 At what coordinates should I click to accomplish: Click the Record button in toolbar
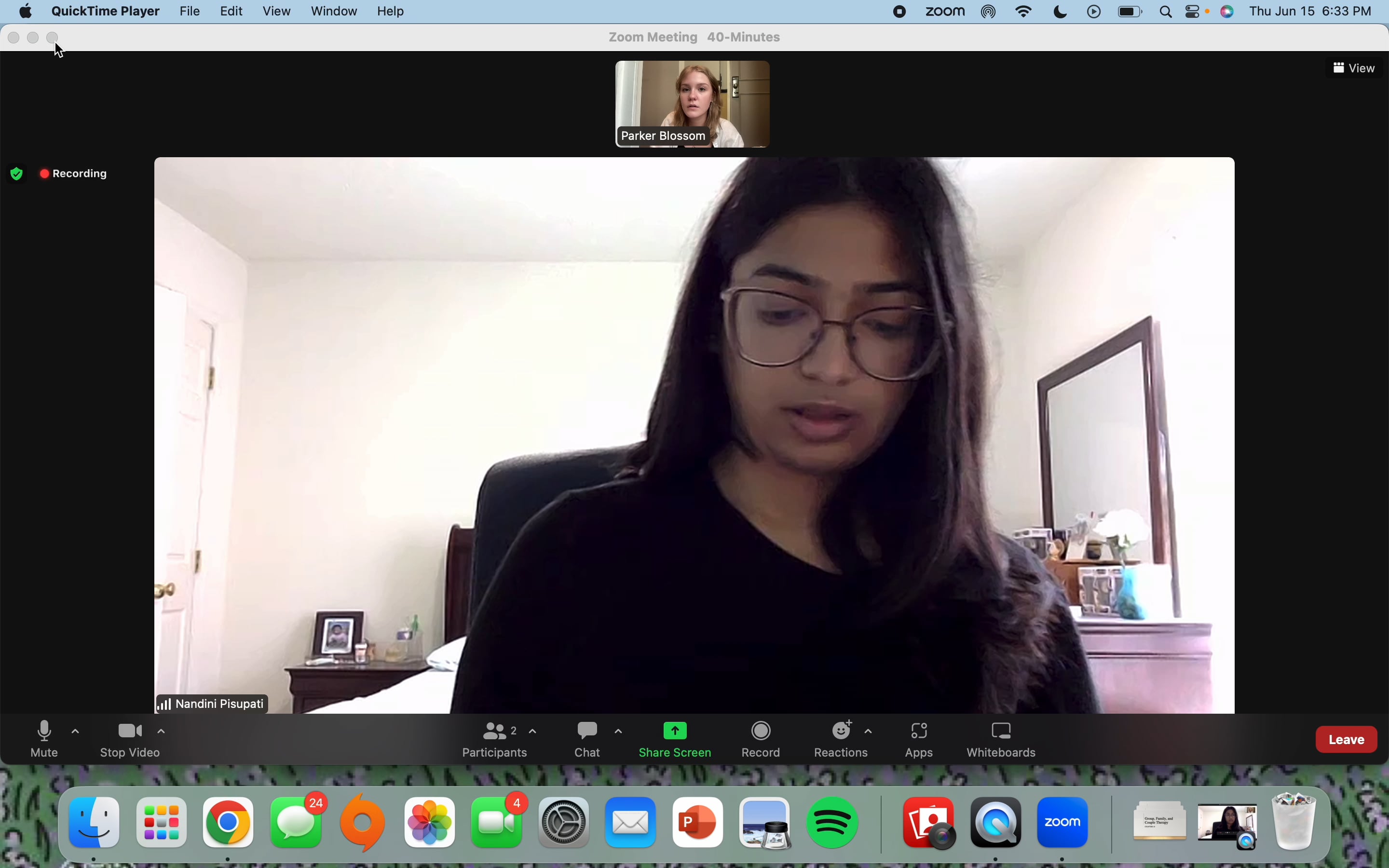[x=762, y=739]
